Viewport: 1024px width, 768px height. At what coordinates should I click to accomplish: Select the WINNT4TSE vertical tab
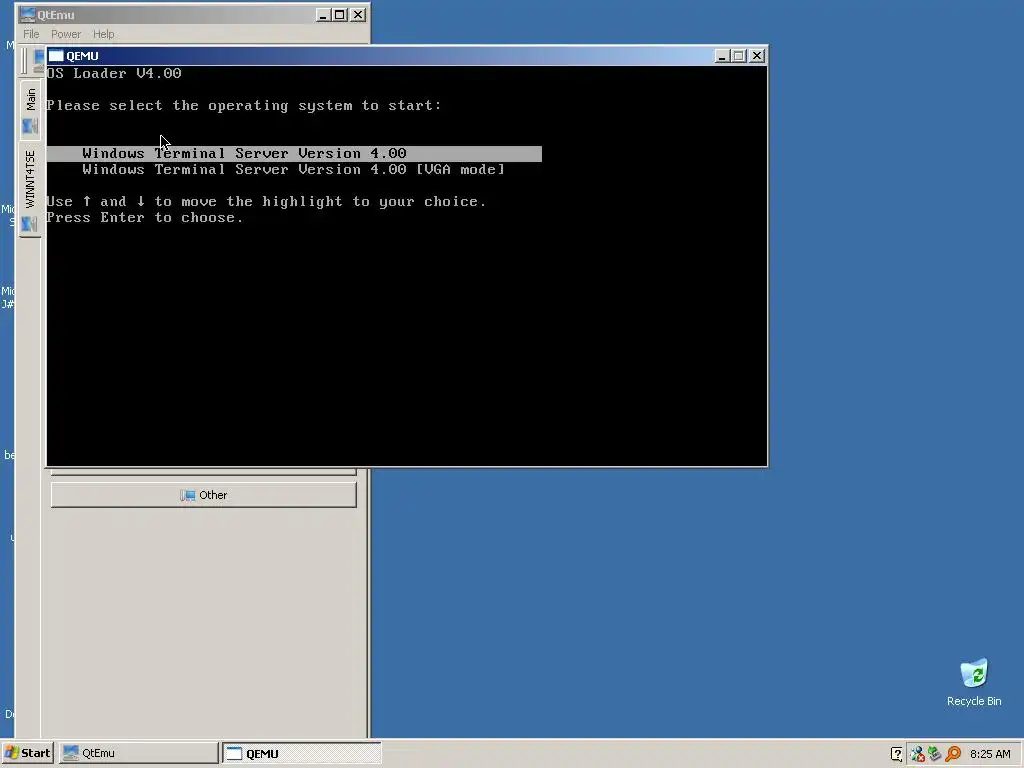[30, 191]
